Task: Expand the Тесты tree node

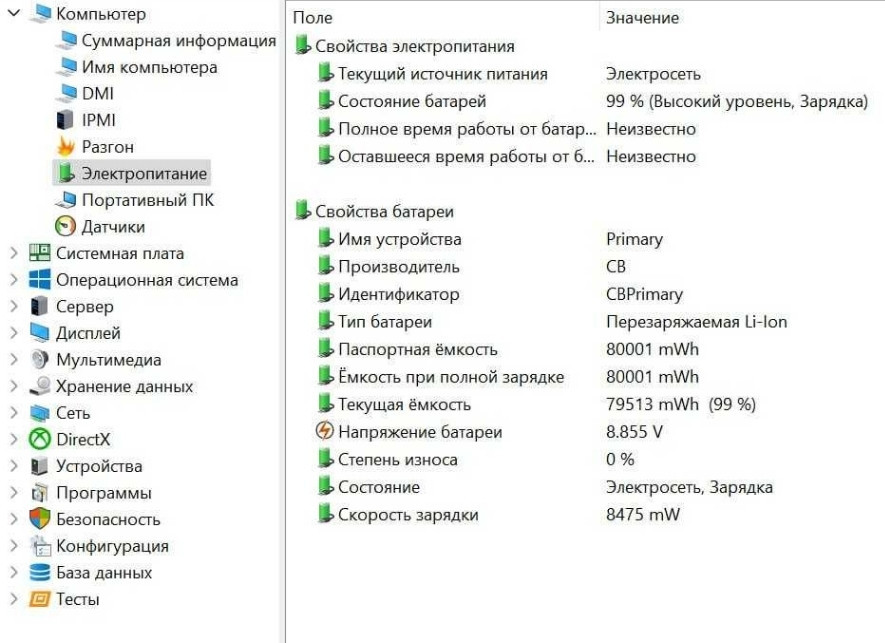Action: point(13,599)
